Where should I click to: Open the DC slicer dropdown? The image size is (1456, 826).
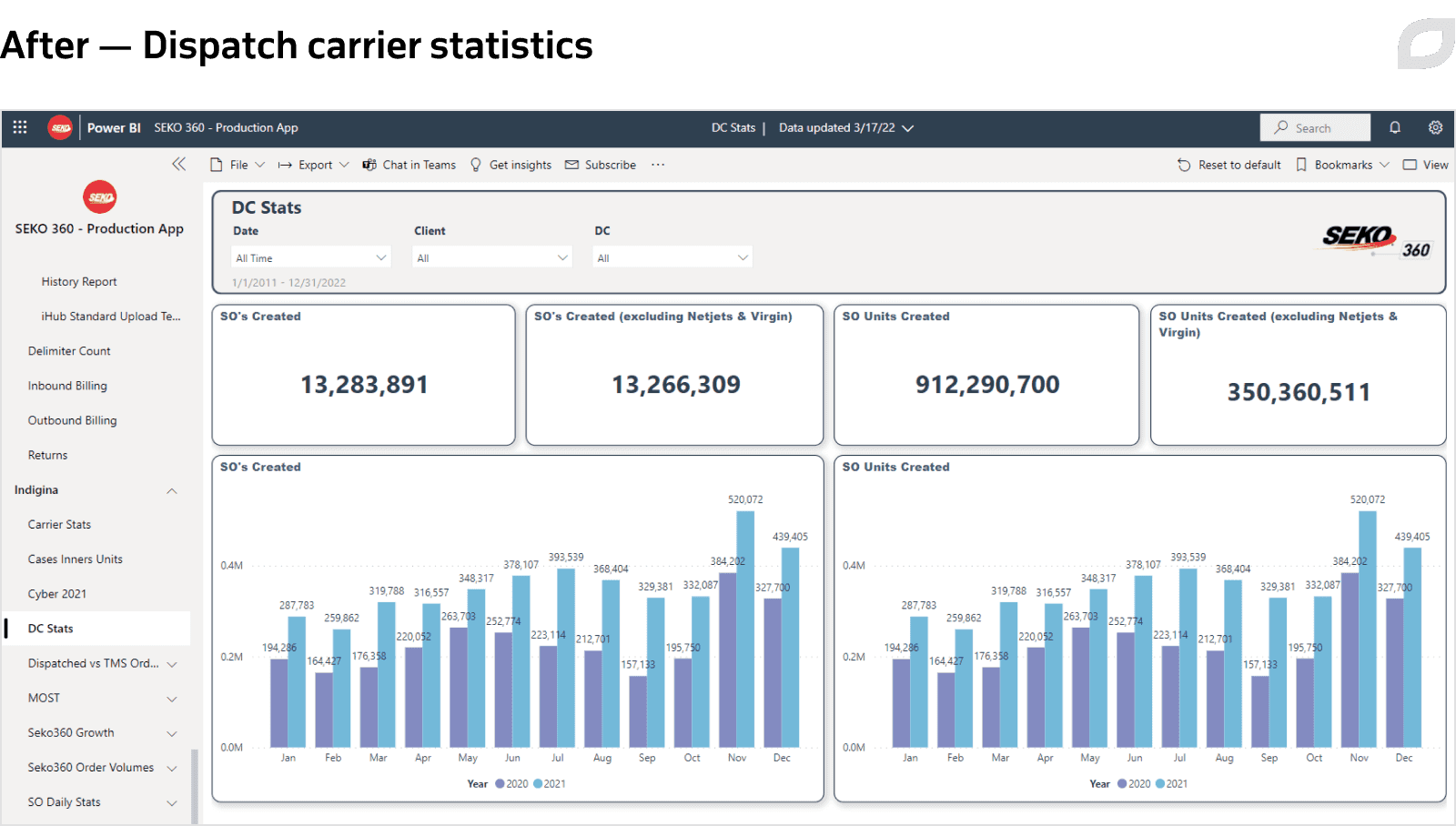coord(672,257)
